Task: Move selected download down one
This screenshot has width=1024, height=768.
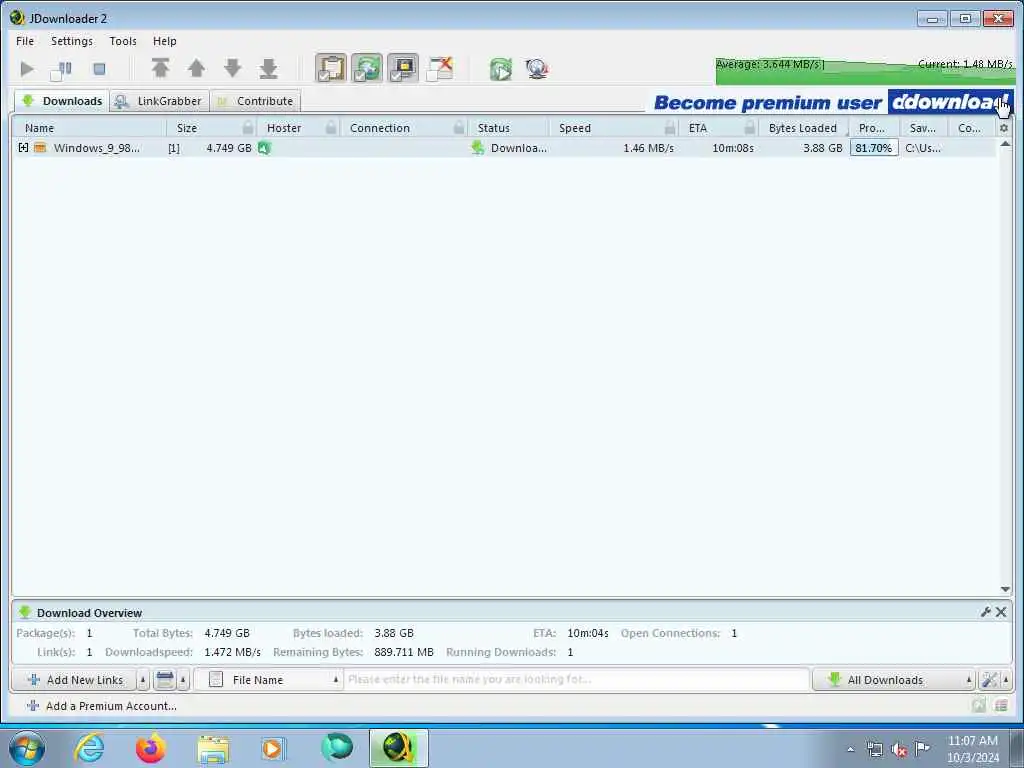Action: 232,69
